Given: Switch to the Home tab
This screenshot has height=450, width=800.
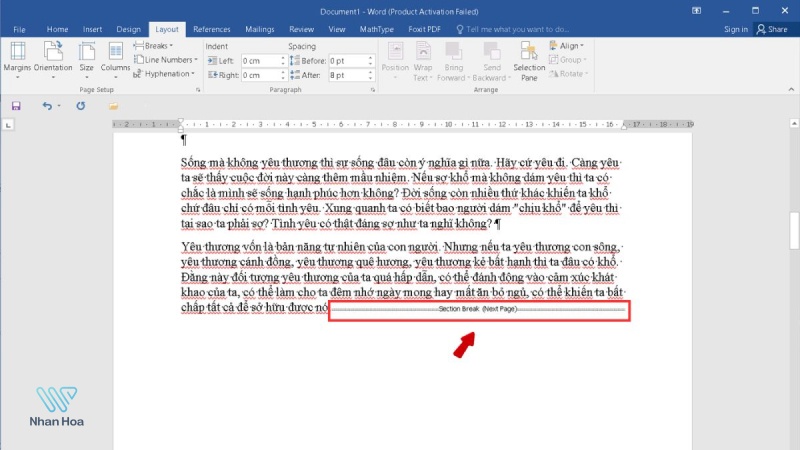Looking at the screenshot, I should 57,30.
